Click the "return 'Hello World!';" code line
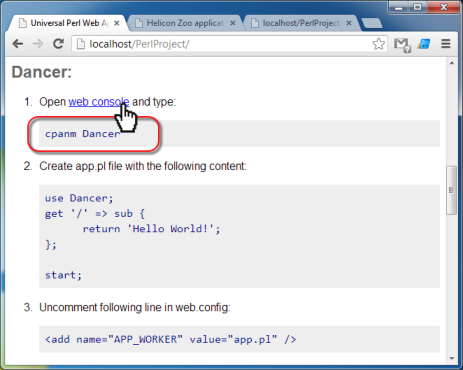Image resolution: width=463 pixels, height=370 pixels. click(151, 229)
